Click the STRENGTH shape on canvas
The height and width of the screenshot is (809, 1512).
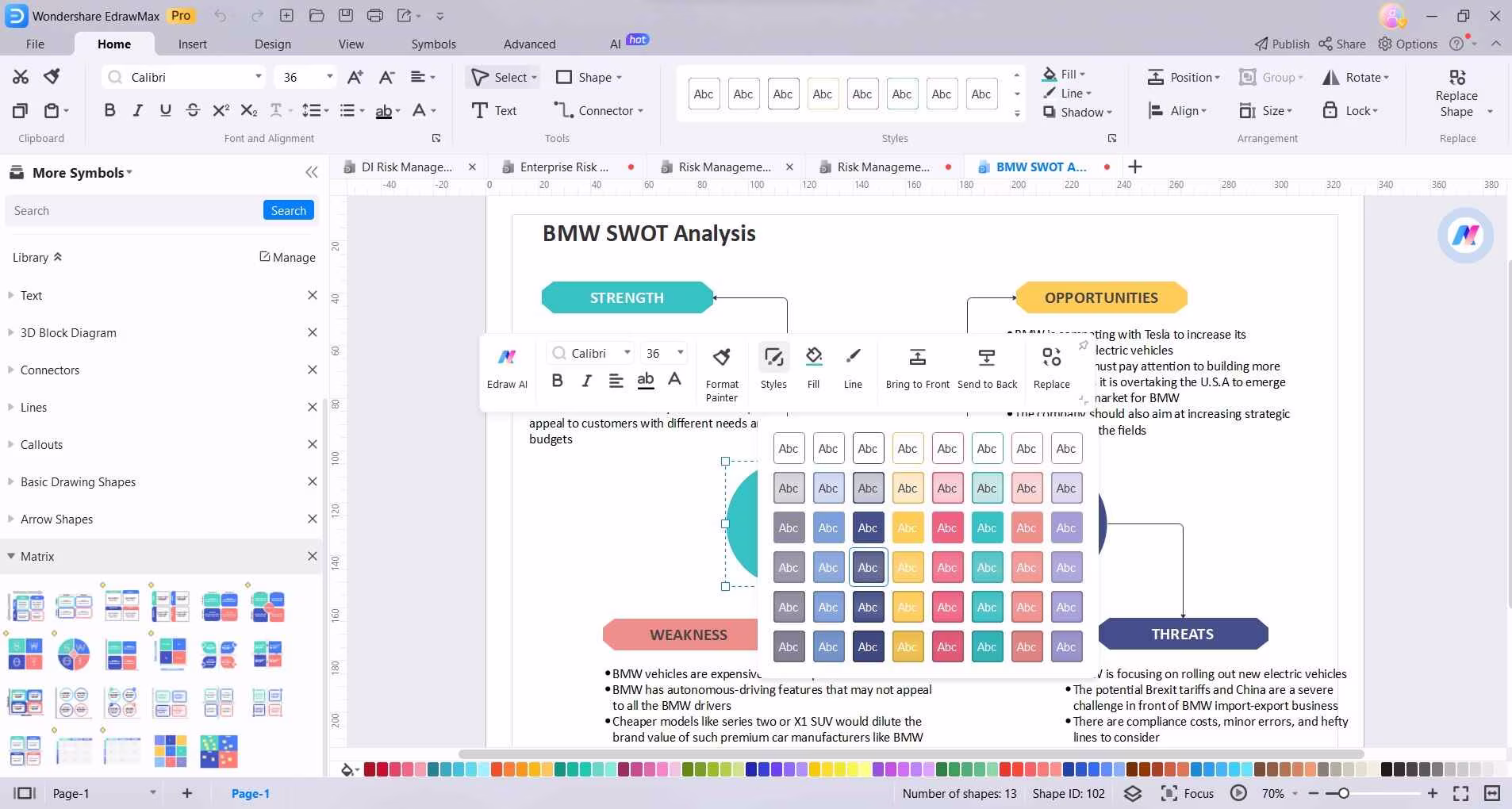tap(627, 297)
